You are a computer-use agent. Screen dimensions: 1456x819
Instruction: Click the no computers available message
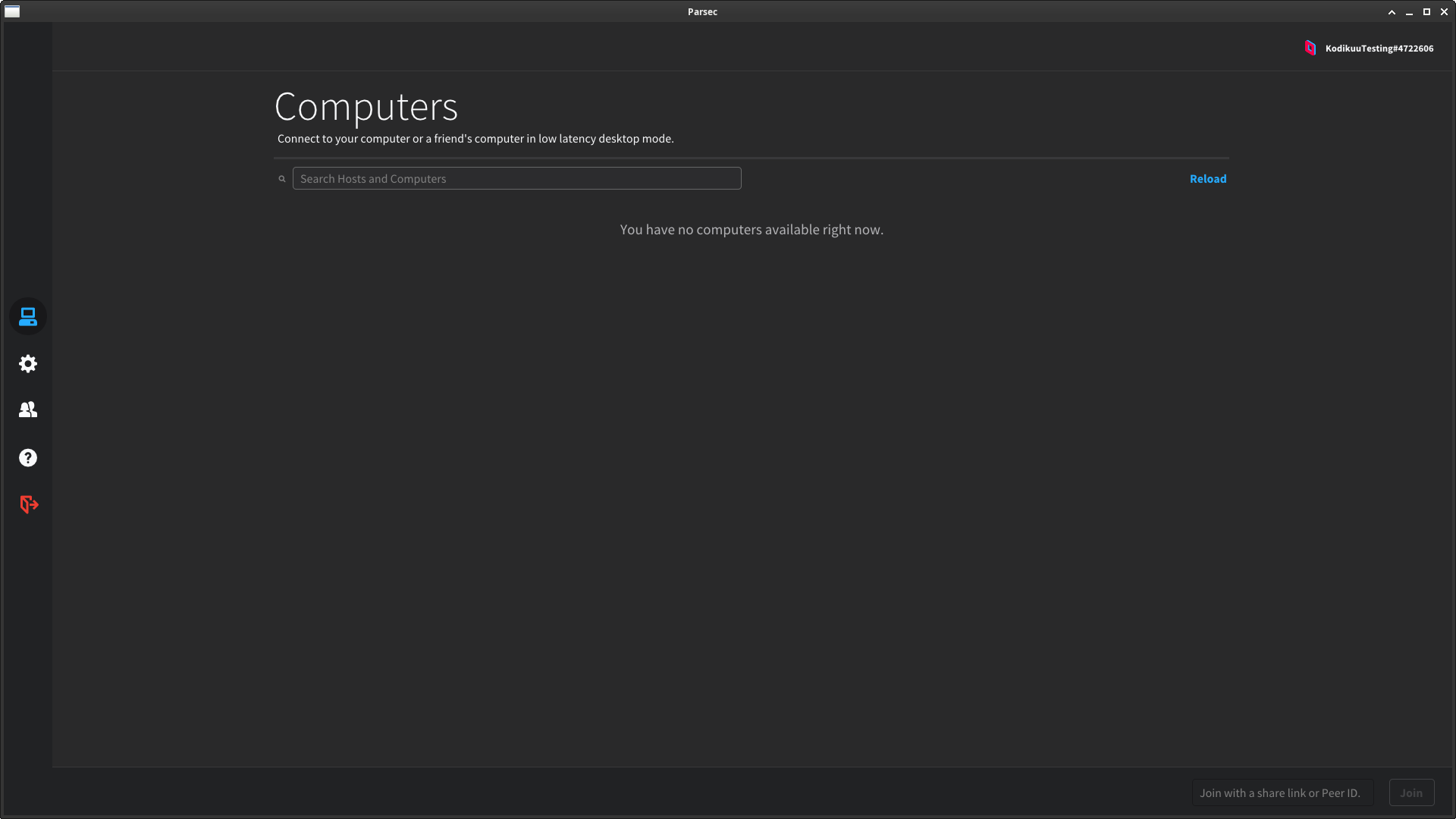pos(751,230)
